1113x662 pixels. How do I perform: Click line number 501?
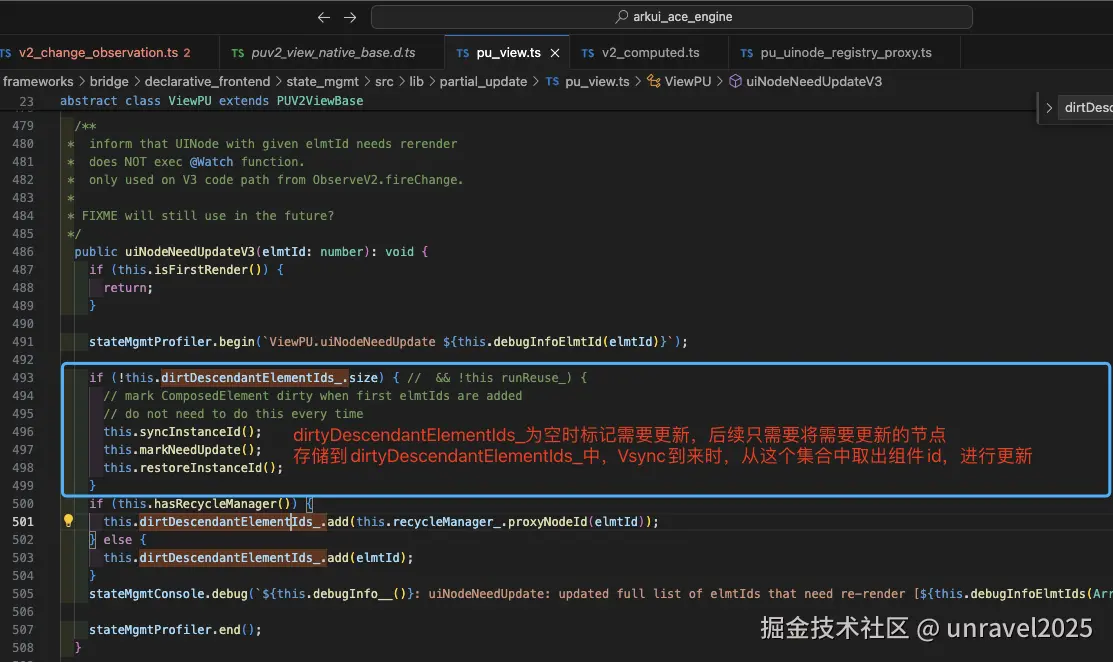tap(23, 522)
